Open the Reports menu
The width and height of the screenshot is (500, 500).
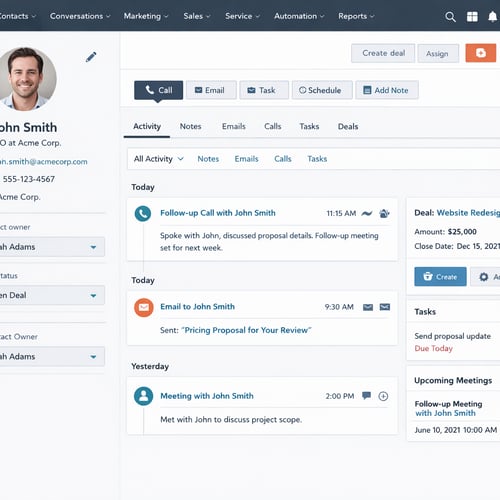pyautogui.click(x=356, y=16)
